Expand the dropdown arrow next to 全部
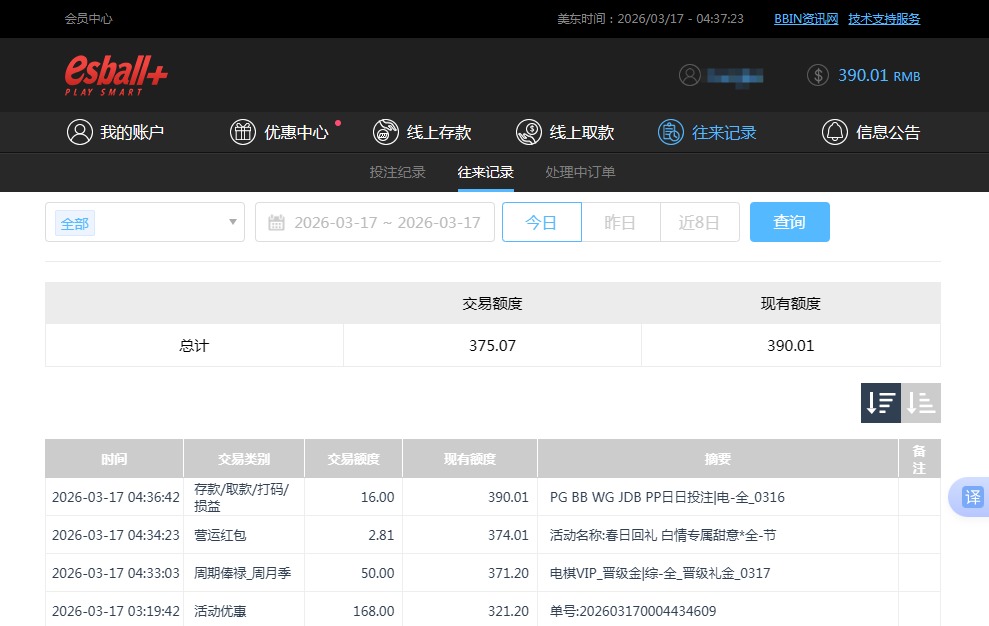Image resolution: width=989 pixels, height=626 pixels. click(x=232, y=222)
